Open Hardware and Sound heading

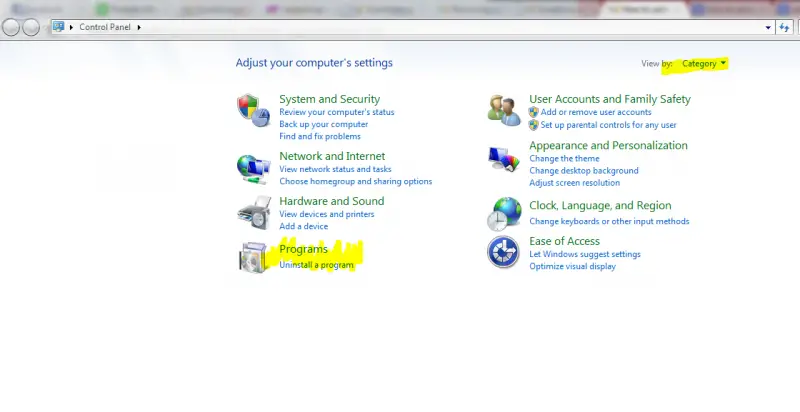click(332, 201)
